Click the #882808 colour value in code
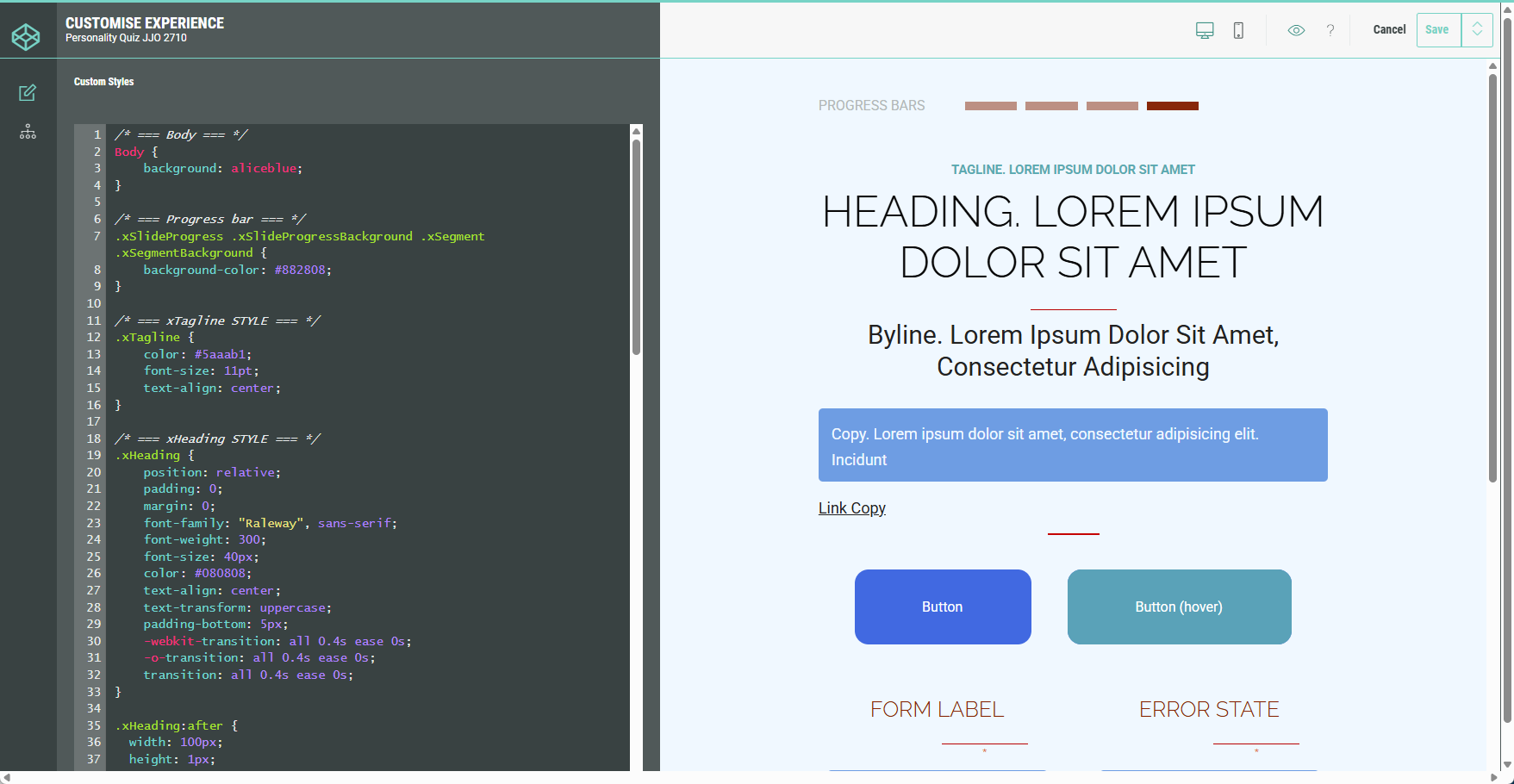 [300, 271]
